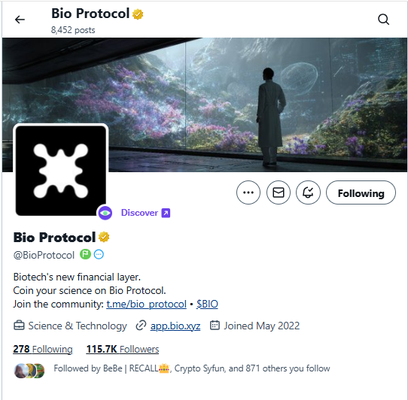Click the blue circle badge after the handle
This screenshot has height=400, width=408.
click(x=99, y=255)
